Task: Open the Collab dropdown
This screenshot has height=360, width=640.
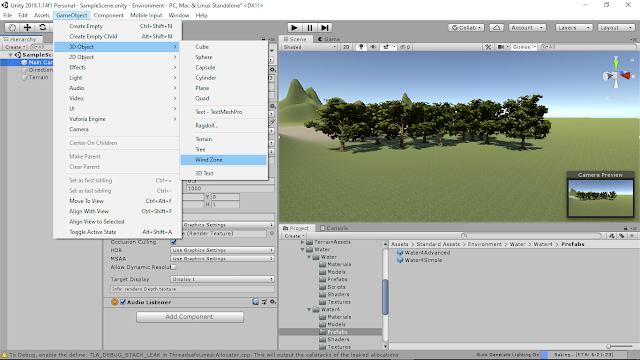Action: pos(466,28)
